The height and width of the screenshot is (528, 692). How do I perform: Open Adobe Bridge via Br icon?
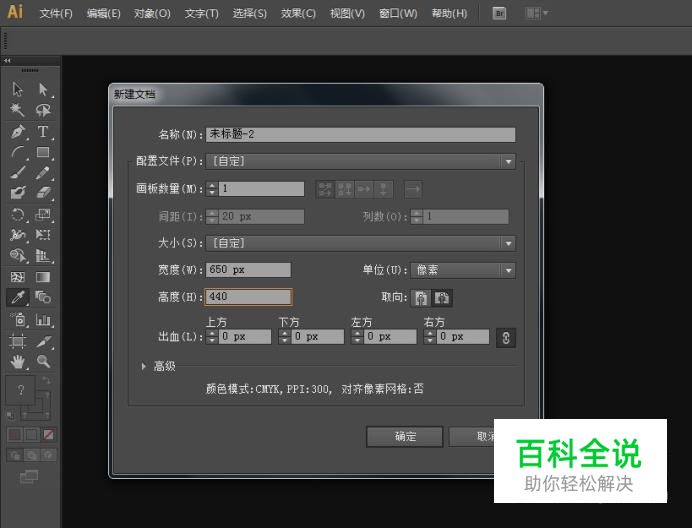[499, 13]
